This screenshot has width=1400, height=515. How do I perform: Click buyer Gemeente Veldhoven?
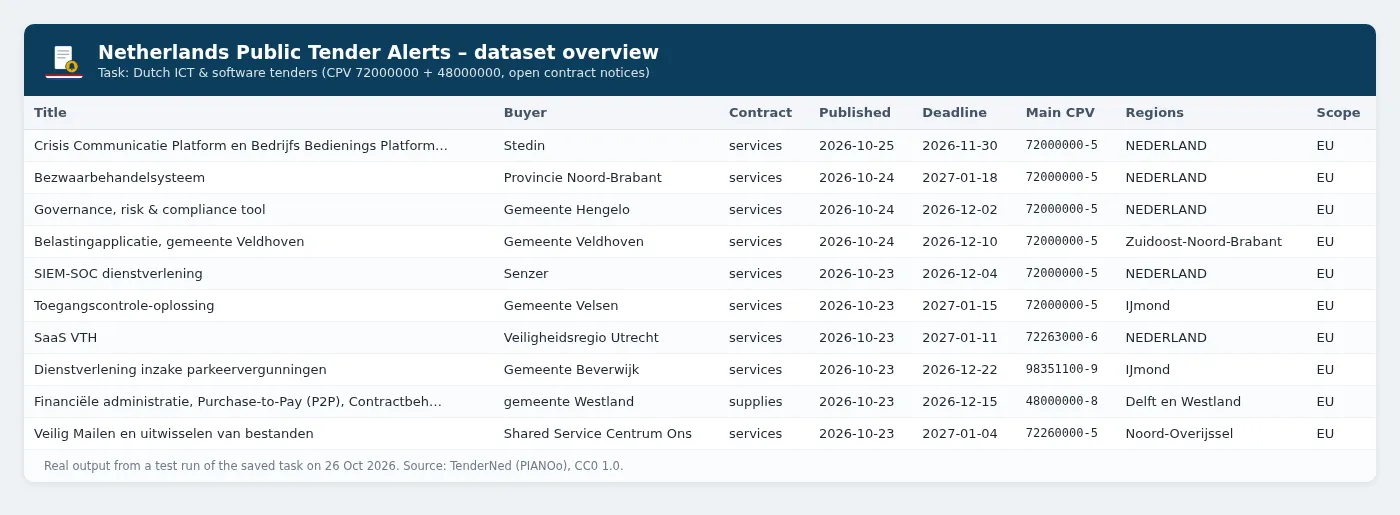574,242
